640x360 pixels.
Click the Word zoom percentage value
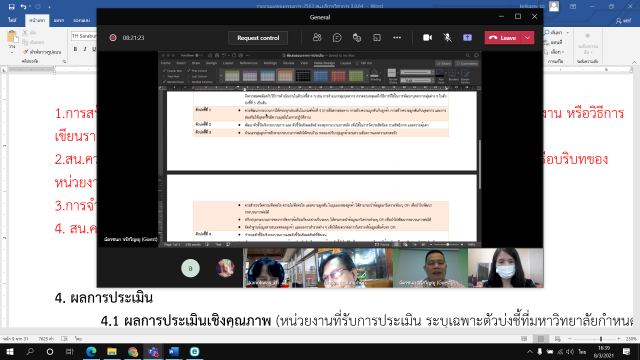pyautogui.click(x=631, y=339)
